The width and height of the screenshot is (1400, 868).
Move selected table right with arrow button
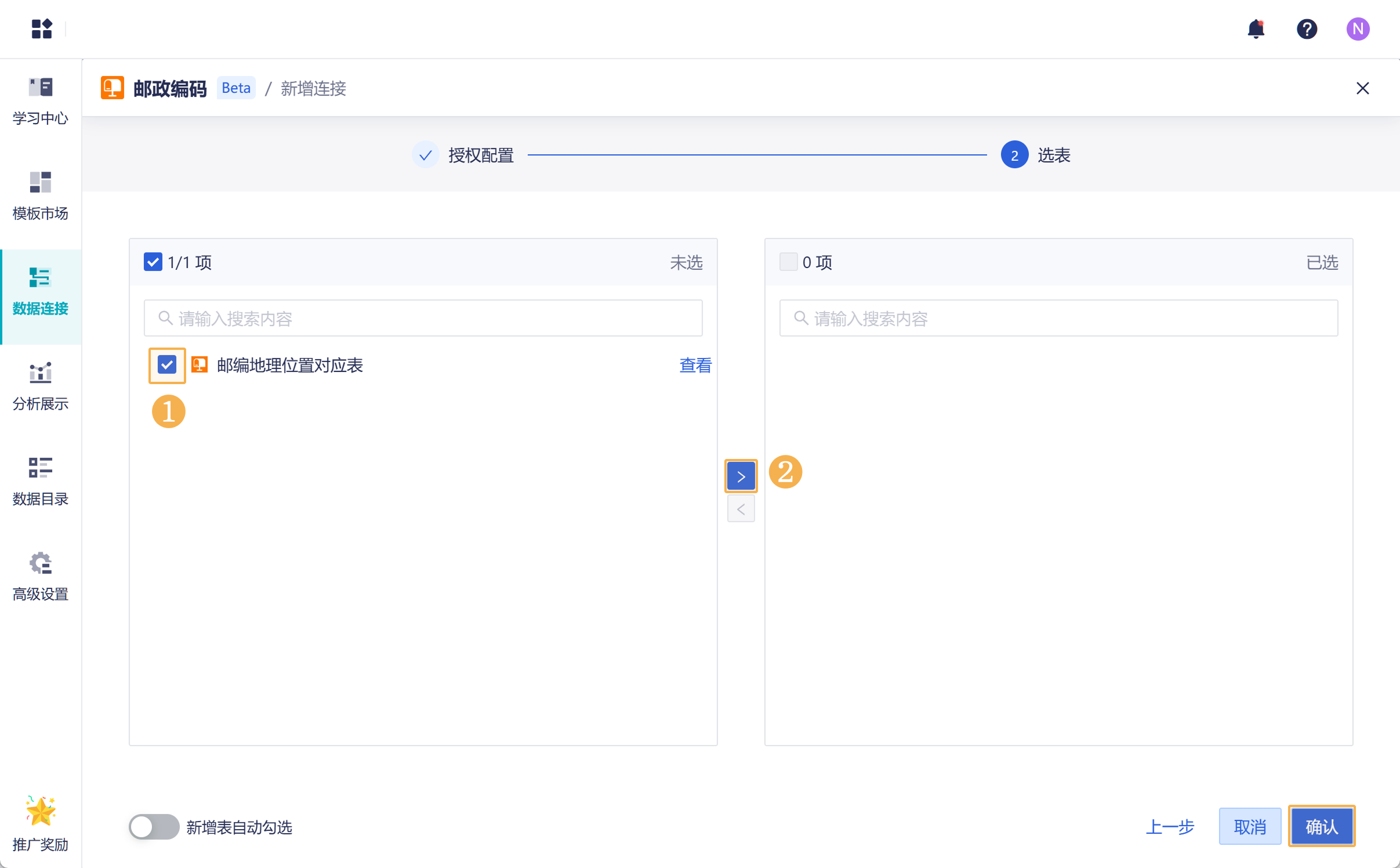coord(741,476)
